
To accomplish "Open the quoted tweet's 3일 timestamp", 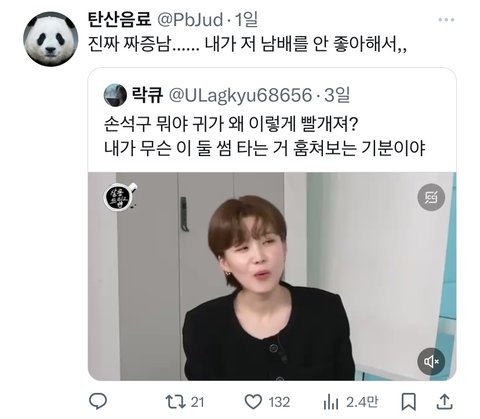I will click(x=337, y=95).
